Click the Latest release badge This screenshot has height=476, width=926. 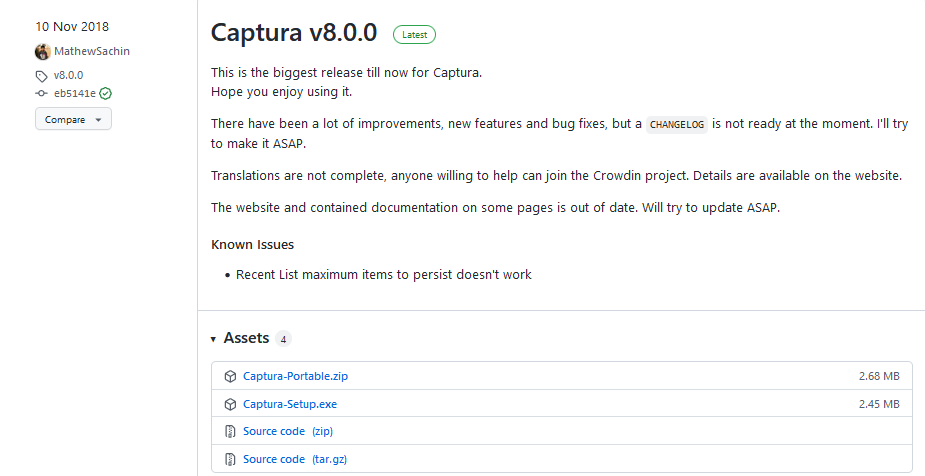pyautogui.click(x=414, y=34)
